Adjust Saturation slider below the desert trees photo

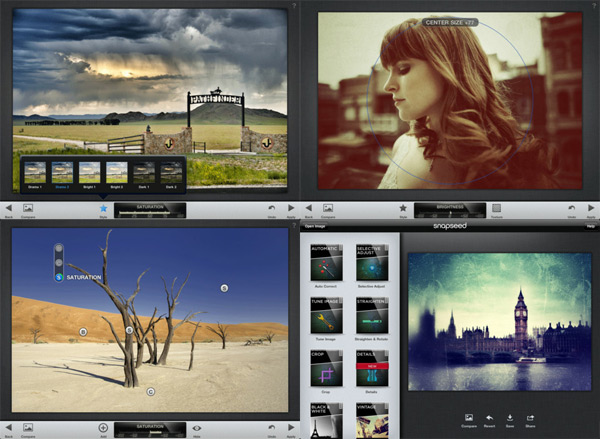(150, 430)
